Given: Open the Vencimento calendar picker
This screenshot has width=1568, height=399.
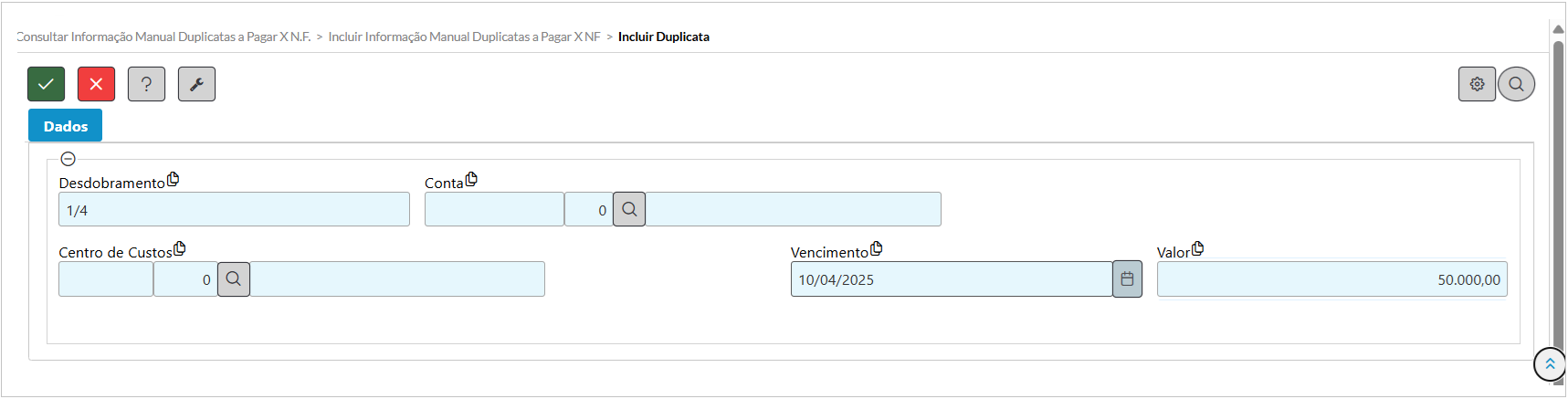Looking at the screenshot, I should click(1127, 279).
